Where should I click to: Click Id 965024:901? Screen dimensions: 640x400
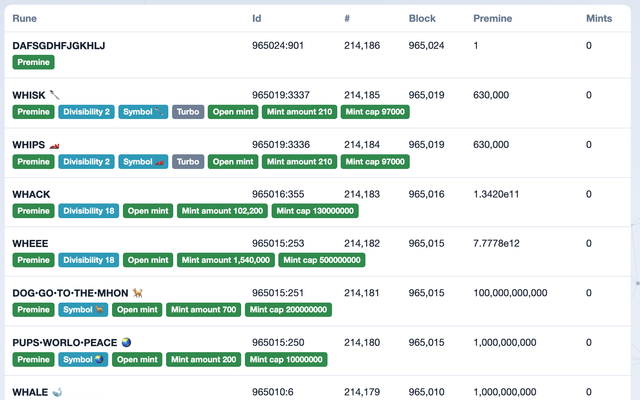(278, 46)
